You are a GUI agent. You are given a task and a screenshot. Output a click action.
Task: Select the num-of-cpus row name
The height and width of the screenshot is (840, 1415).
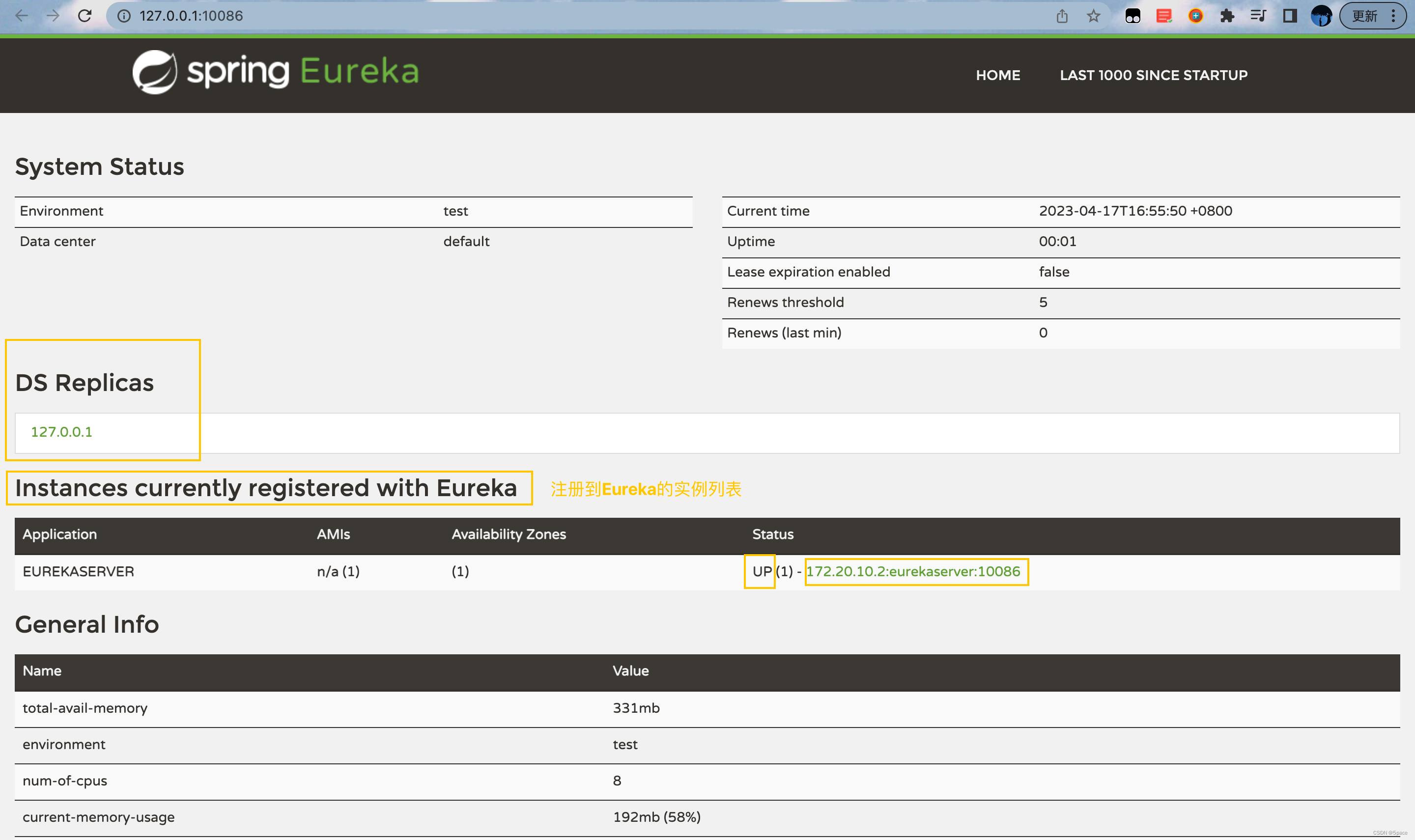[x=64, y=781]
